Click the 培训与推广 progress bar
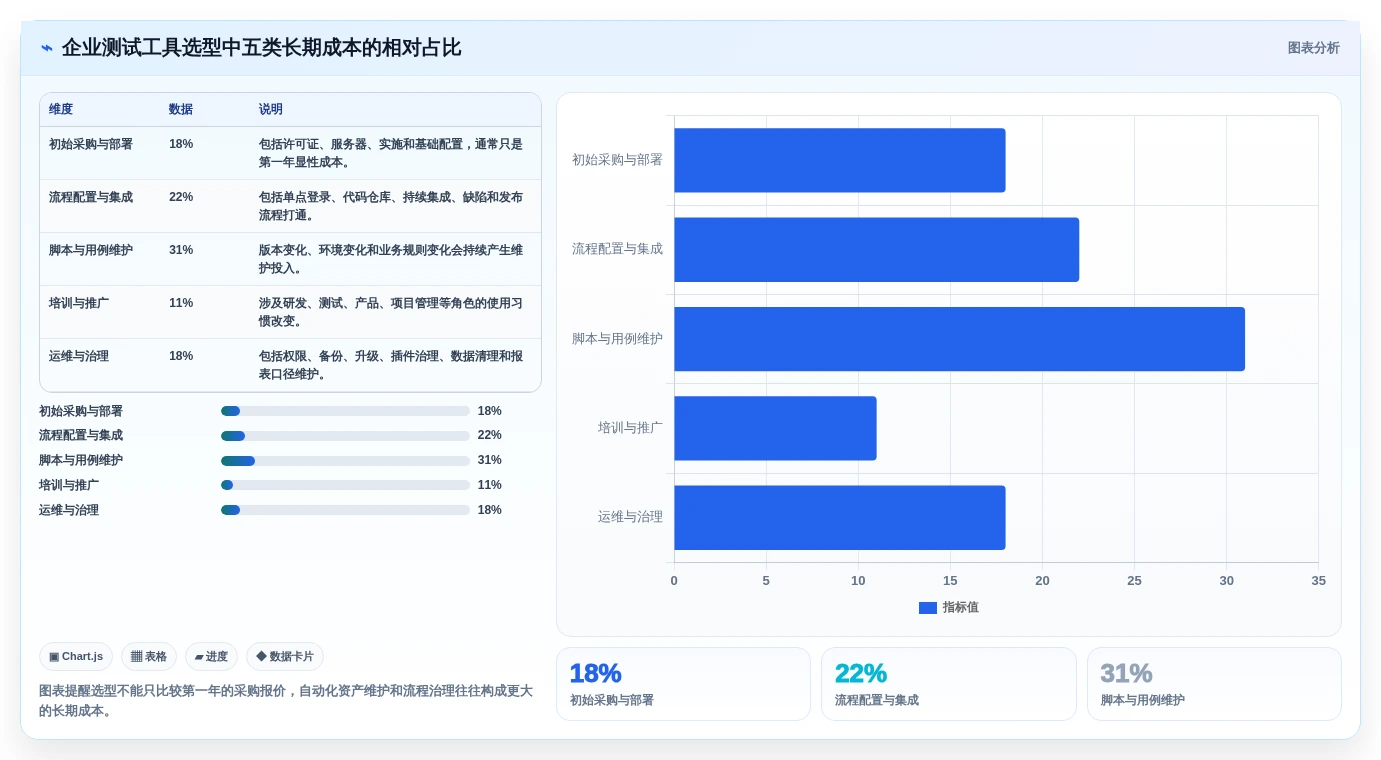The width and height of the screenshot is (1381, 760). point(345,485)
